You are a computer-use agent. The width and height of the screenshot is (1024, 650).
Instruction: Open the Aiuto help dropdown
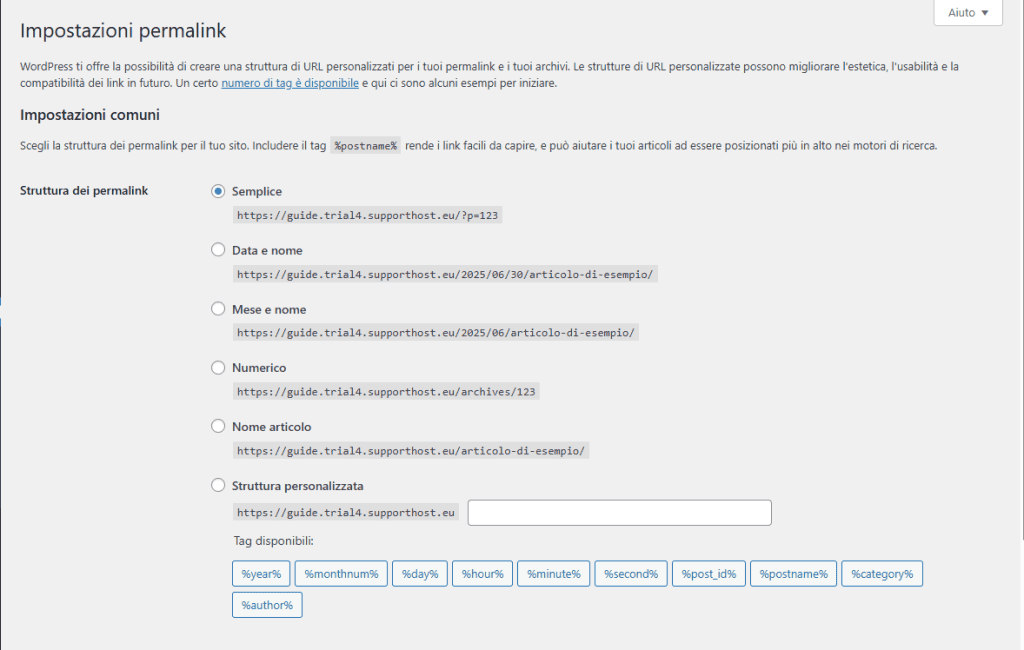tap(967, 13)
